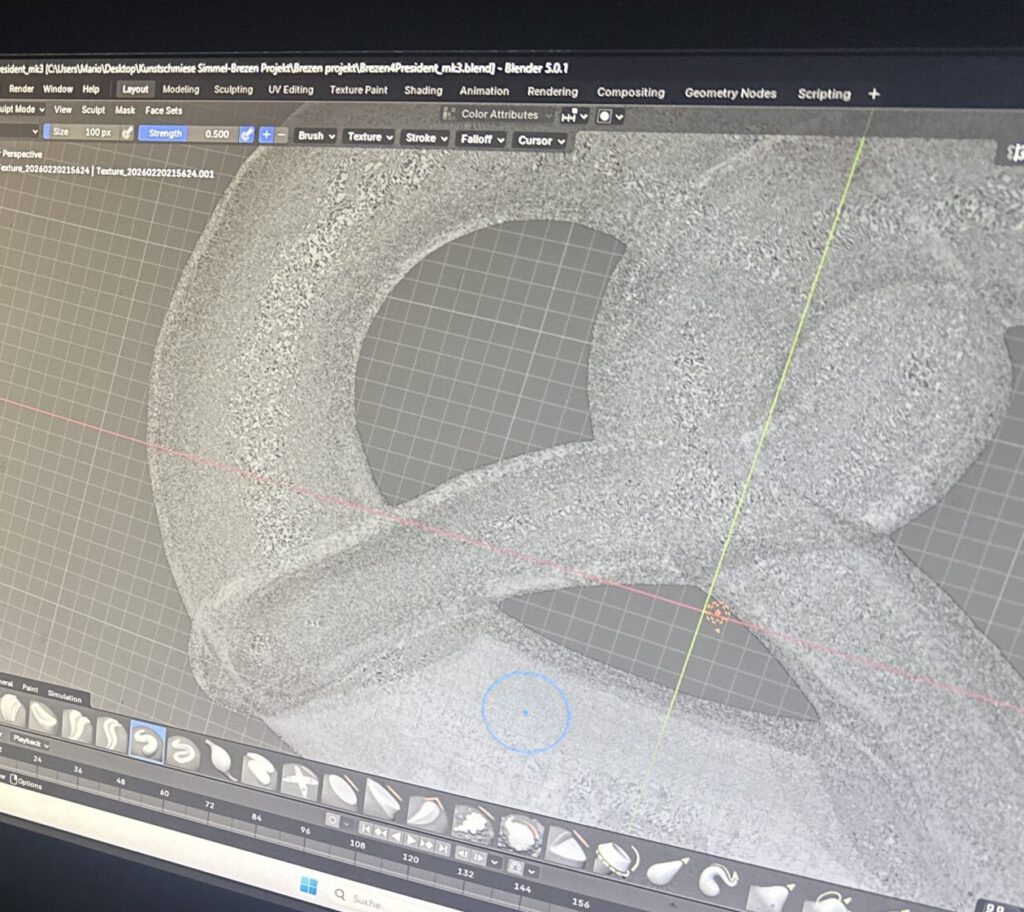
Task: Choose the cylinder brush with dashed ring
Action: 615,860
